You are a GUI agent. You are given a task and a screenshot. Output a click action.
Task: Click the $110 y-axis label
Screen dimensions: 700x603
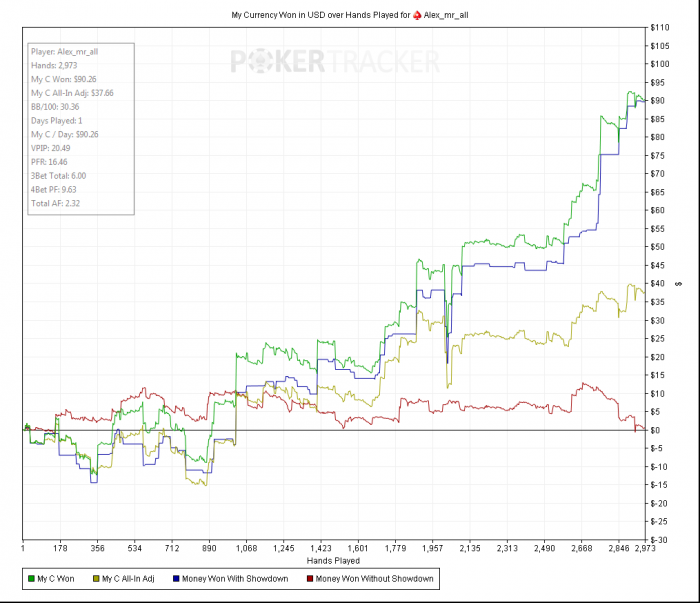pos(660,28)
